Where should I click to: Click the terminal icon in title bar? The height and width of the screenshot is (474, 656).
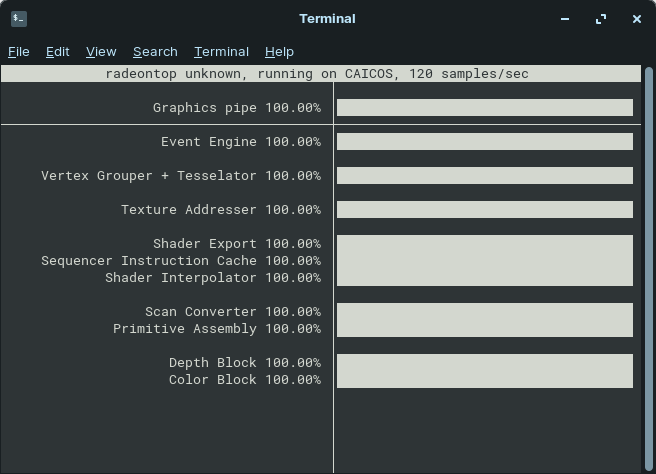pyautogui.click(x=18, y=18)
